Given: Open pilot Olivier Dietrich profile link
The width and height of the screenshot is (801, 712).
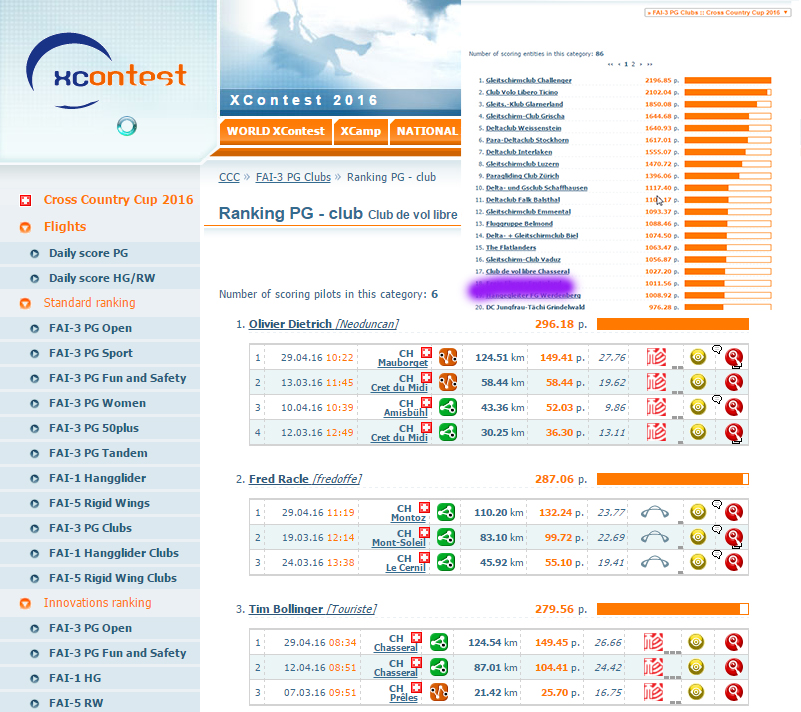Looking at the screenshot, I should point(323,324).
